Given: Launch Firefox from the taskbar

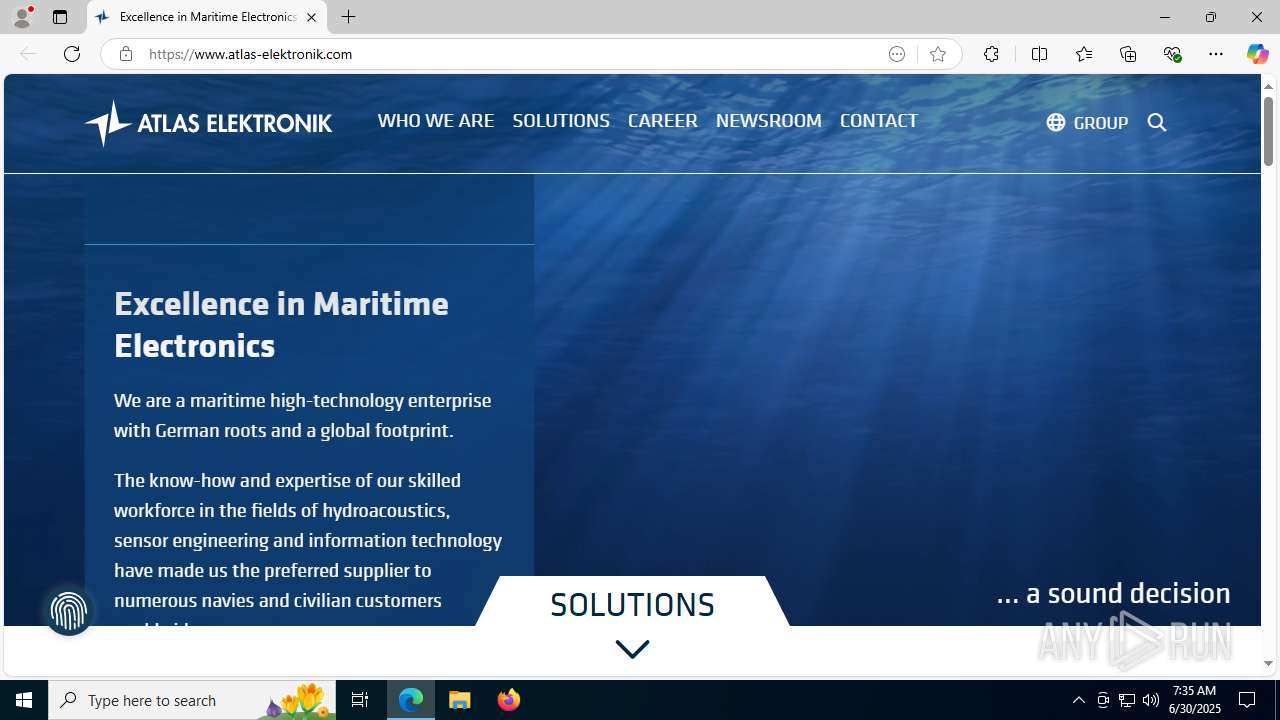Looking at the screenshot, I should [508, 700].
